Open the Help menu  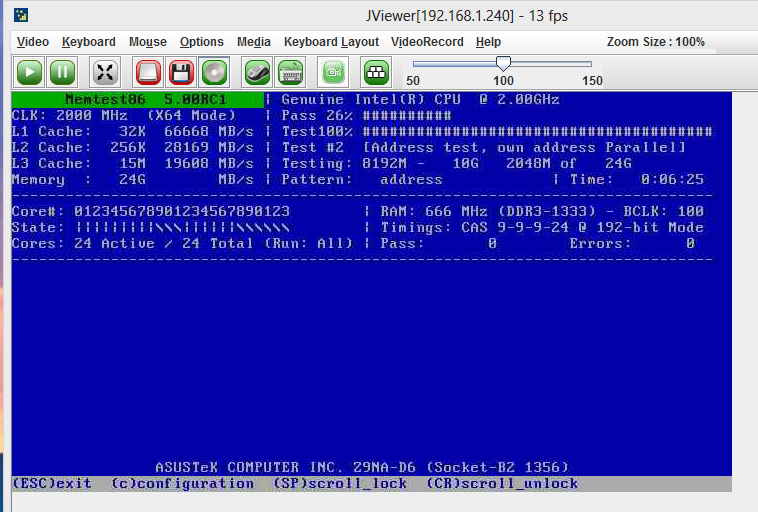[488, 42]
